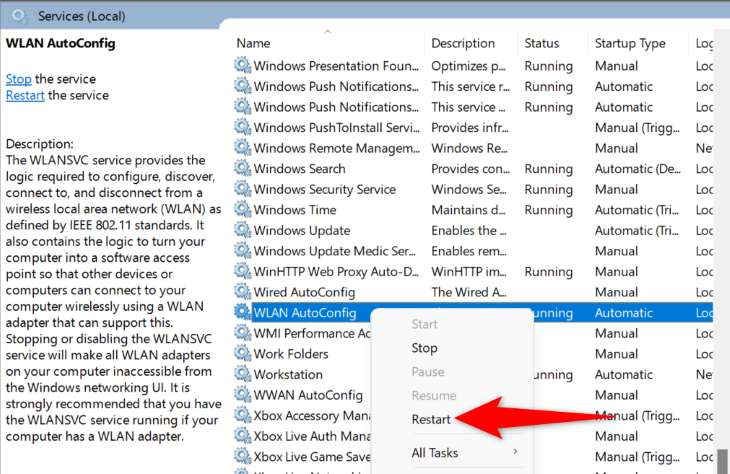Select the Work Folders service name
Viewport: 730px width, 474px height.
(x=291, y=353)
